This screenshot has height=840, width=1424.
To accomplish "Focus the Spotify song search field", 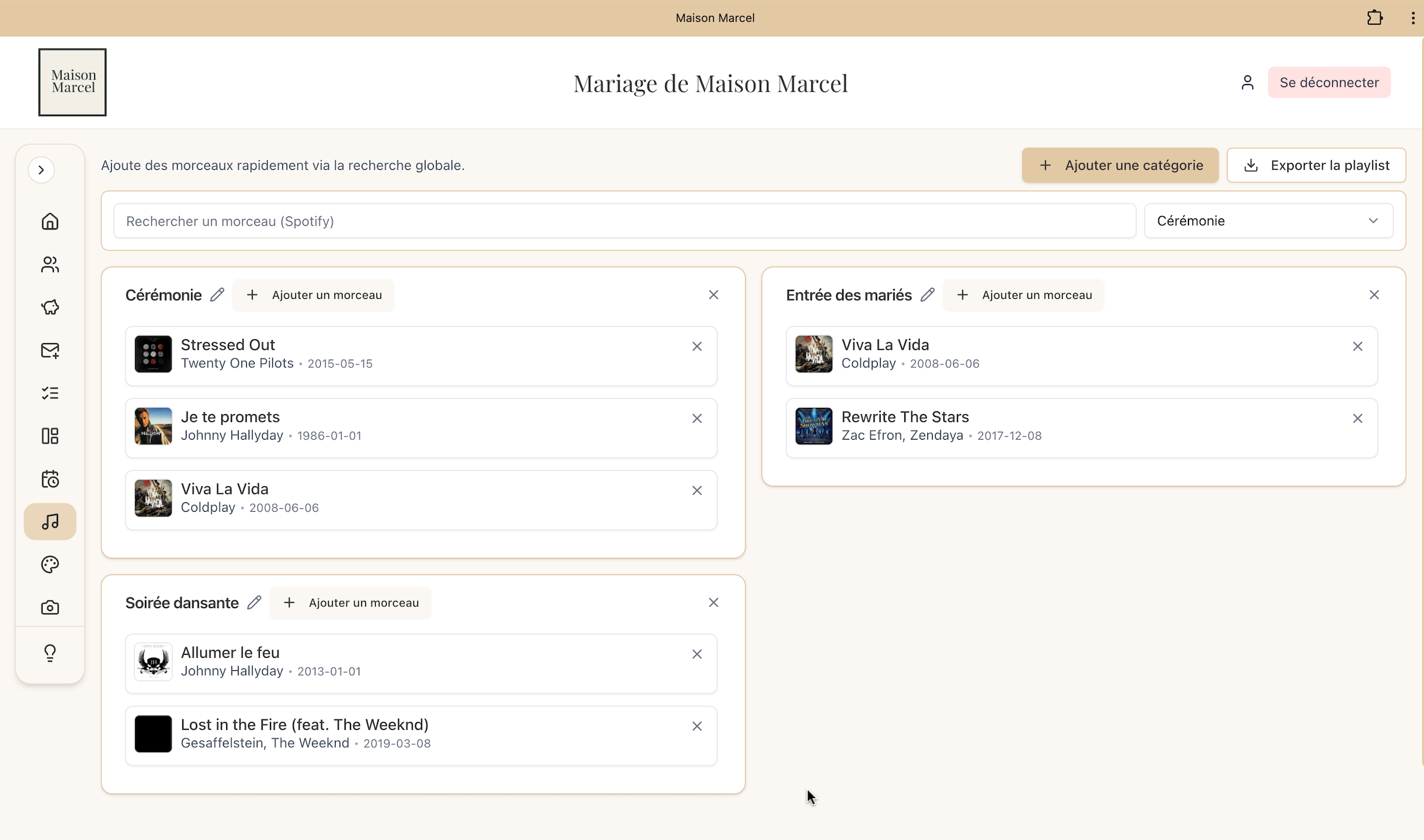I will (624, 221).
